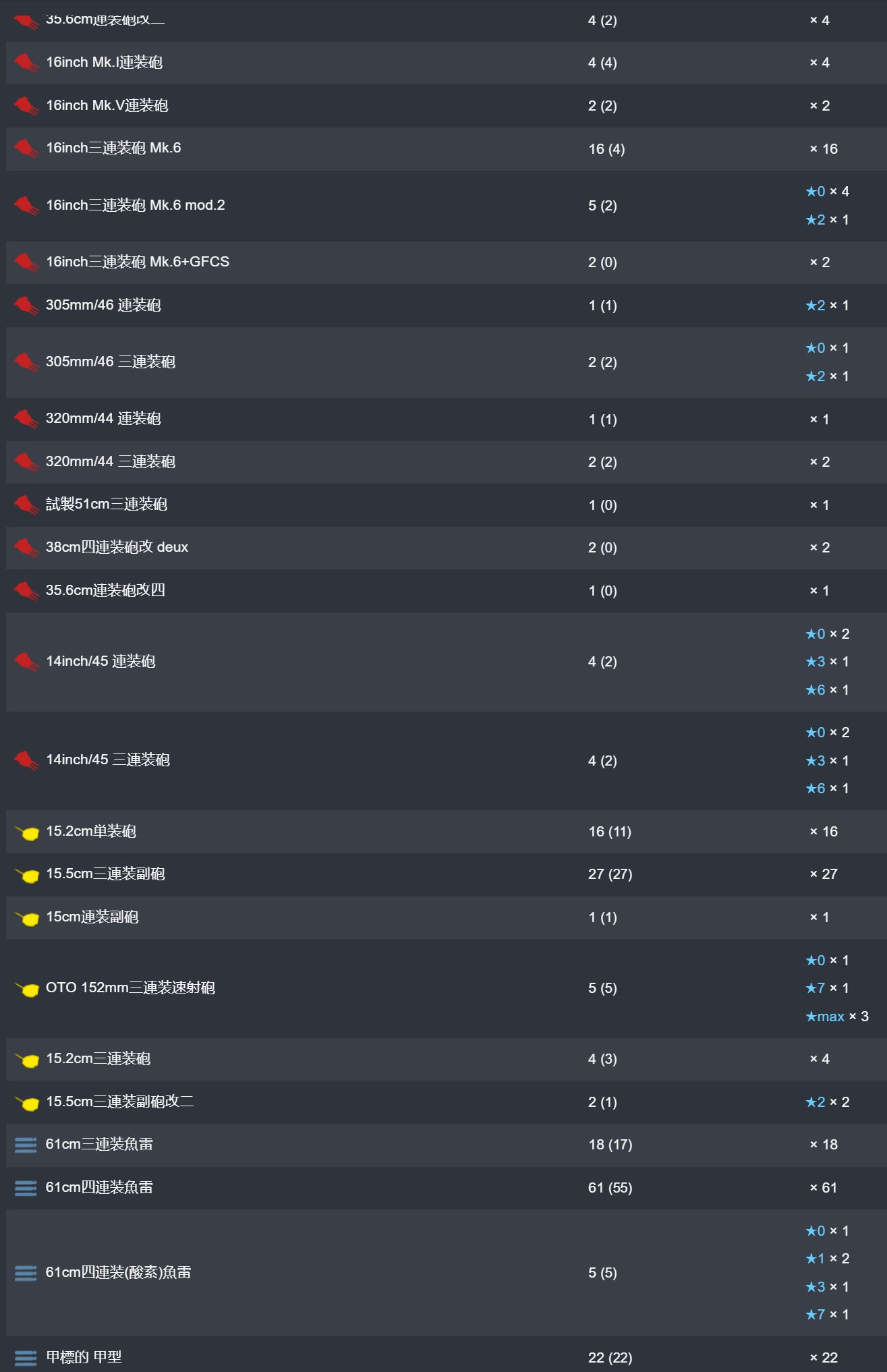This screenshot has width=887, height=1372.
Task: Click the red gun icon beside 試製51cm三連装砲
Action: [x=26, y=505]
